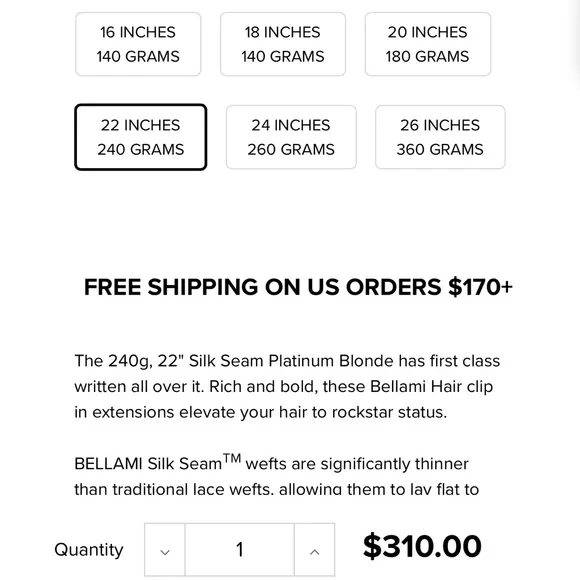Click the '360 GRAMS' text under 26 Inches
This screenshot has height=580, width=580.
coord(440,149)
